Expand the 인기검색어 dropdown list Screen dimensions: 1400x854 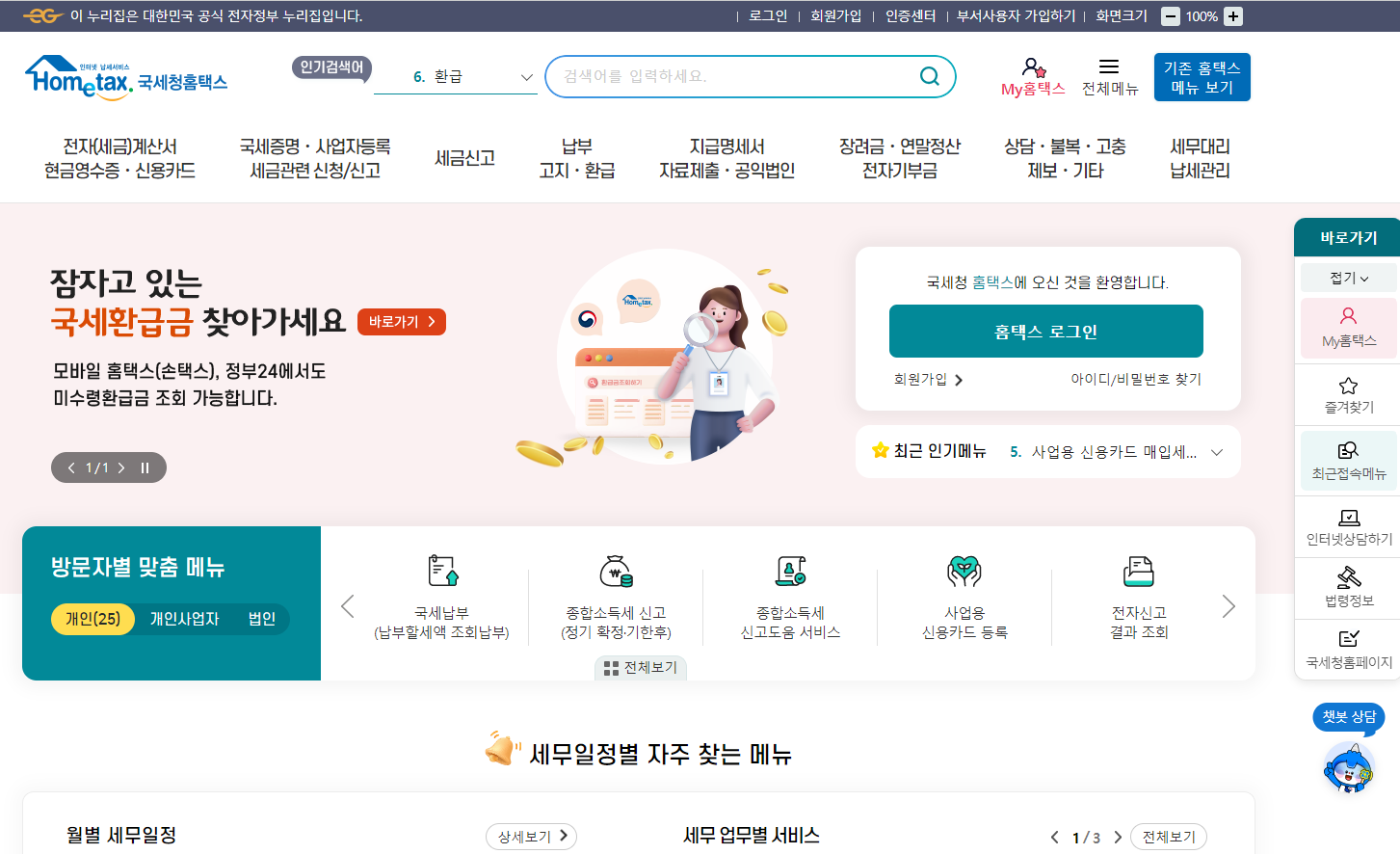(526, 76)
